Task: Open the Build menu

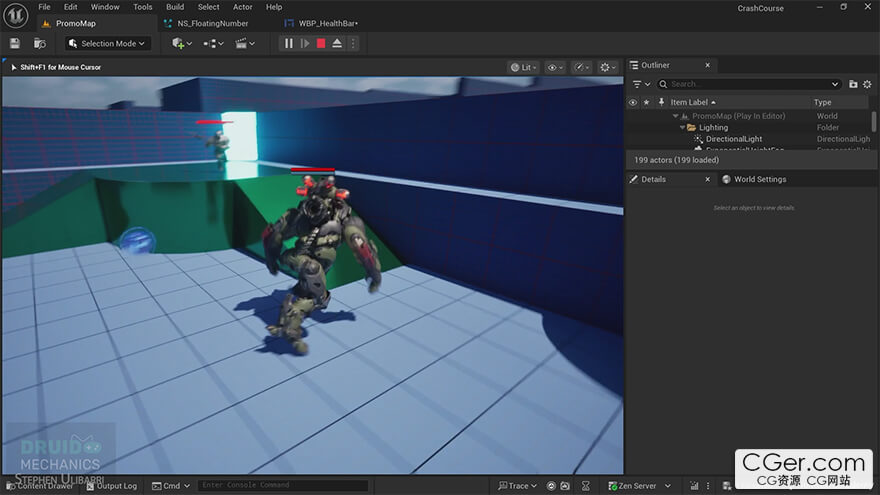Action: [x=175, y=7]
